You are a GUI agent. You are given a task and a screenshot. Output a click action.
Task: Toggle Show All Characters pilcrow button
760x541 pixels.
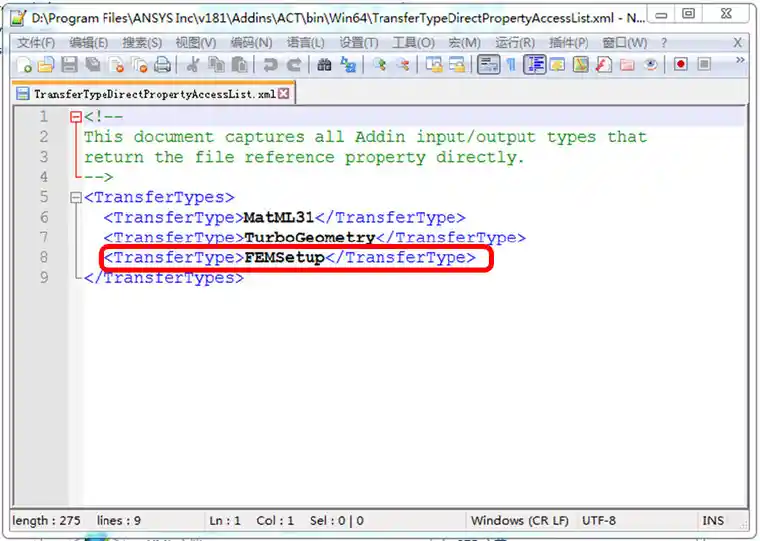(511, 64)
